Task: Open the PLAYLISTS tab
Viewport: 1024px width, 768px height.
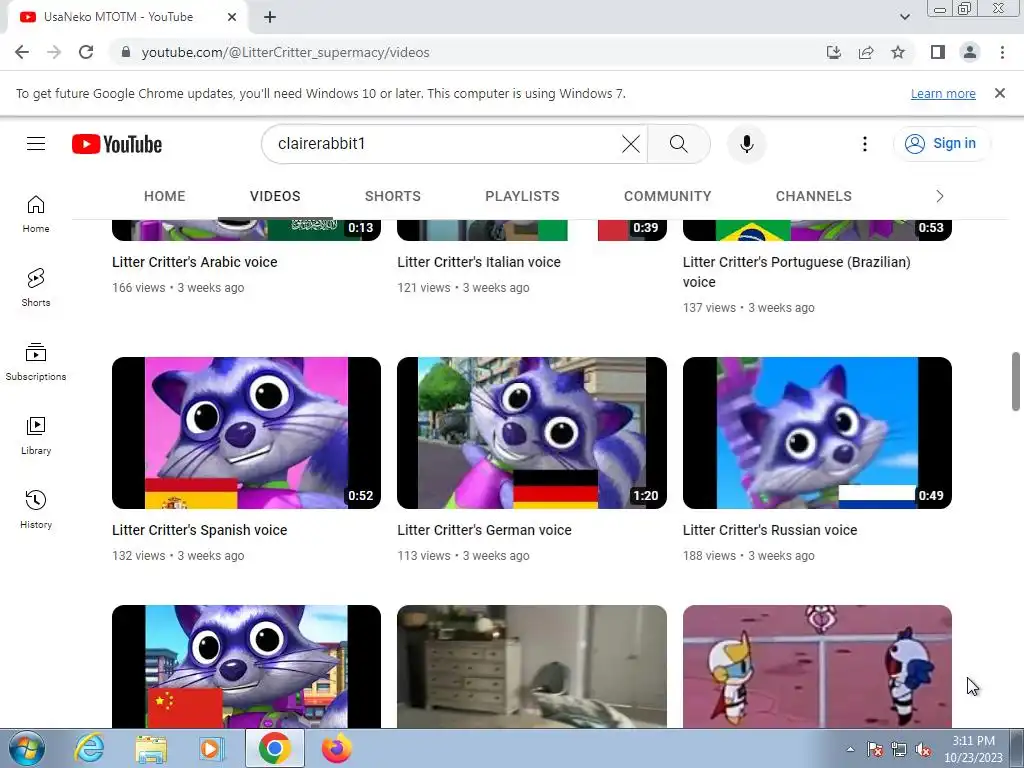Action: coord(522,196)
